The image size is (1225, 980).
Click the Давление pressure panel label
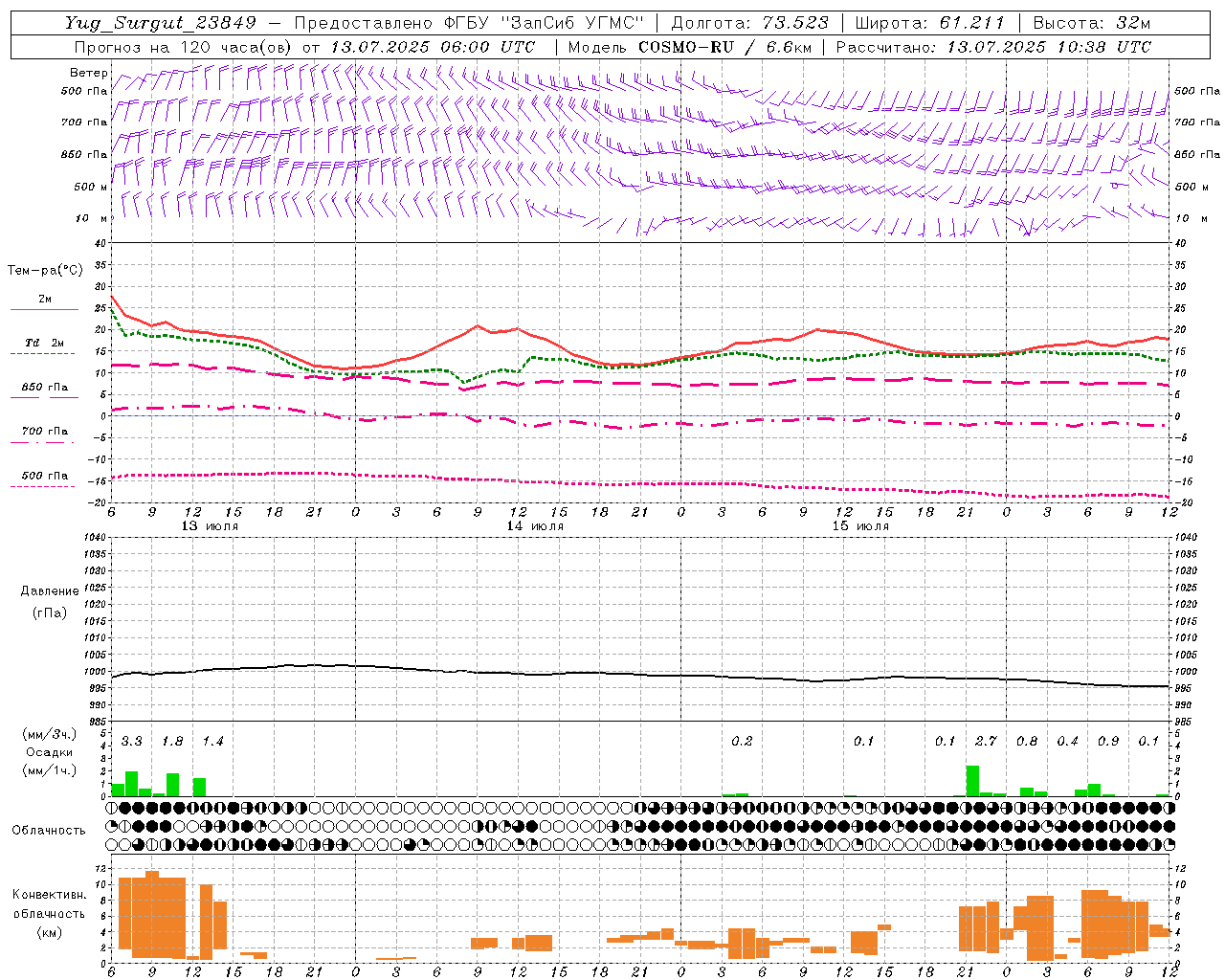coord(50,591)
